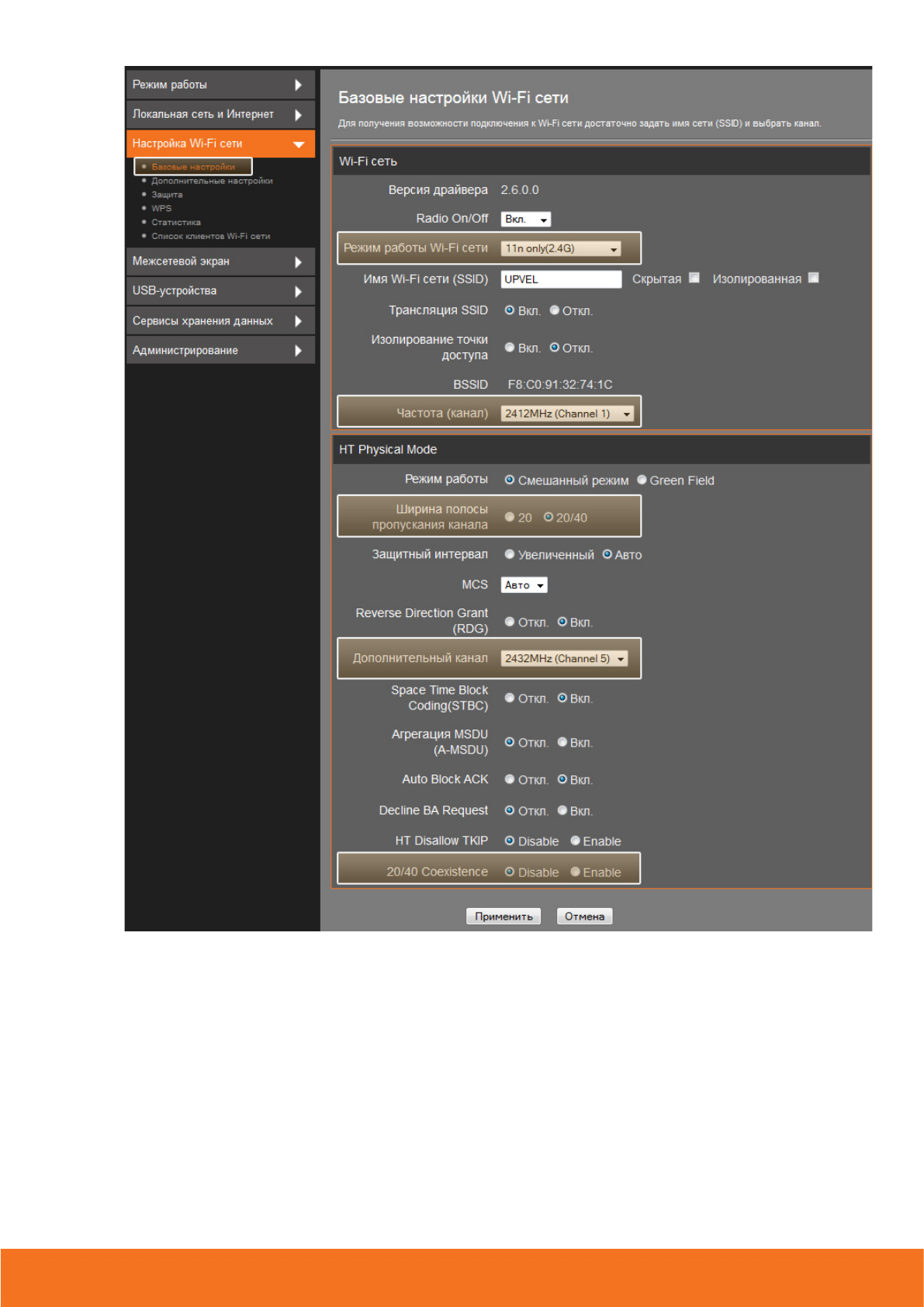This screenshot has height=1307, width=924.
Task: Check the Скрытая checkbox
Action: point(694,278)
